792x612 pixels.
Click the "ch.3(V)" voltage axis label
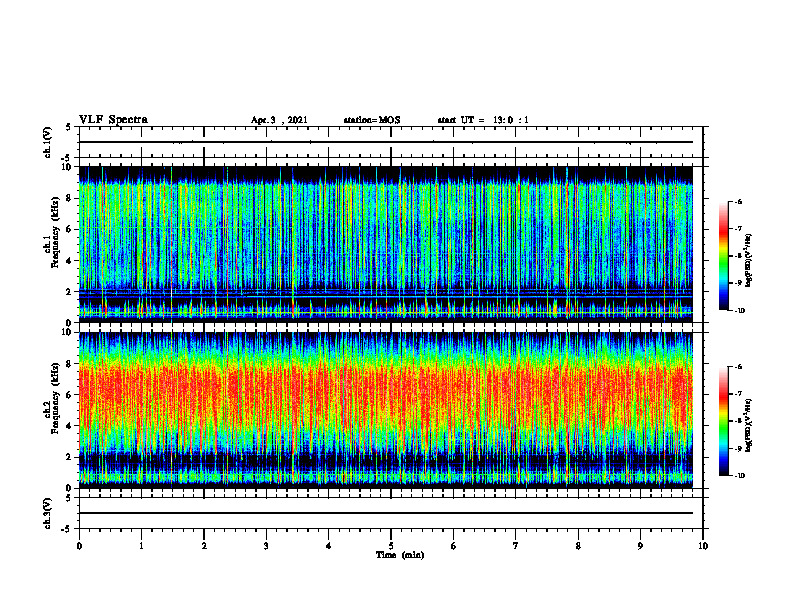click(47, 514)
